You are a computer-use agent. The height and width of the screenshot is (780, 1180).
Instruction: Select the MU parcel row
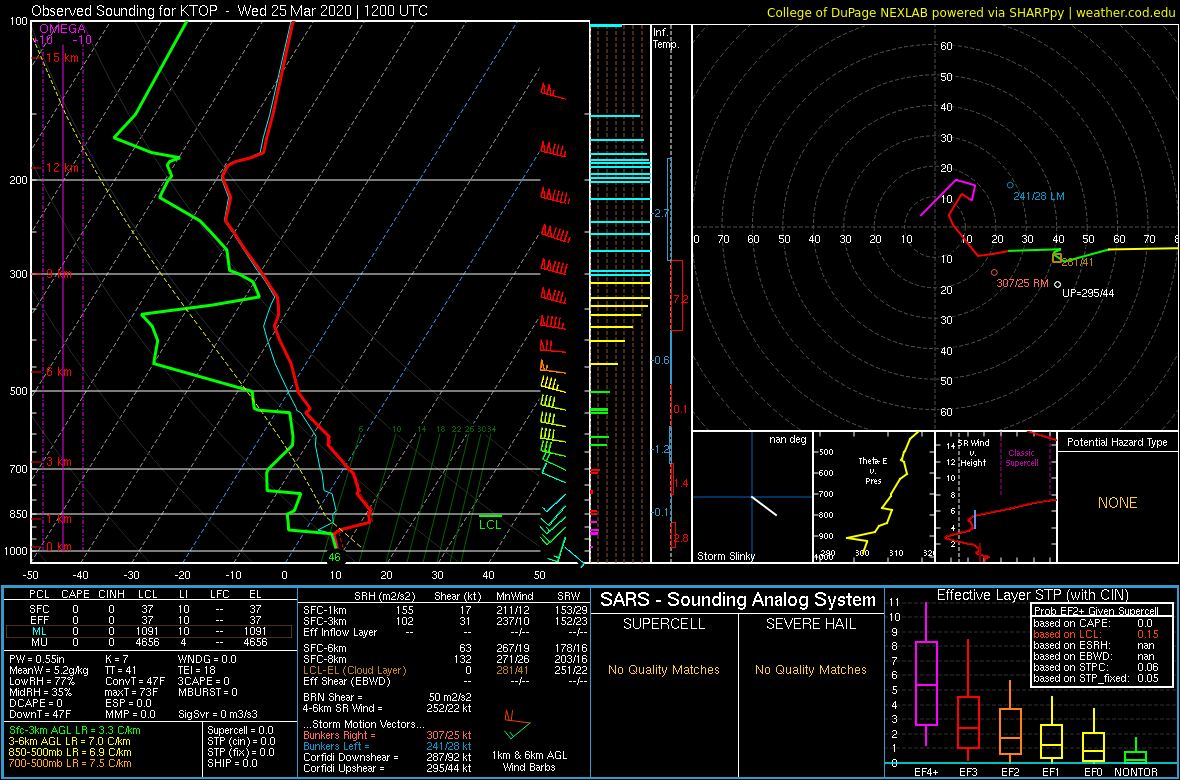148,644
